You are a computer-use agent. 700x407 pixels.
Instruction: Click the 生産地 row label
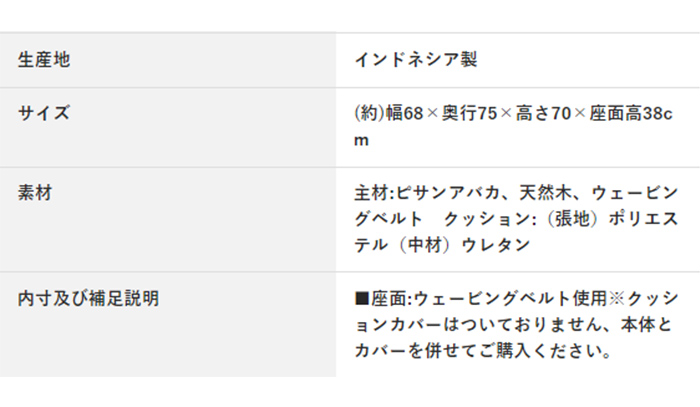[44, 59]
